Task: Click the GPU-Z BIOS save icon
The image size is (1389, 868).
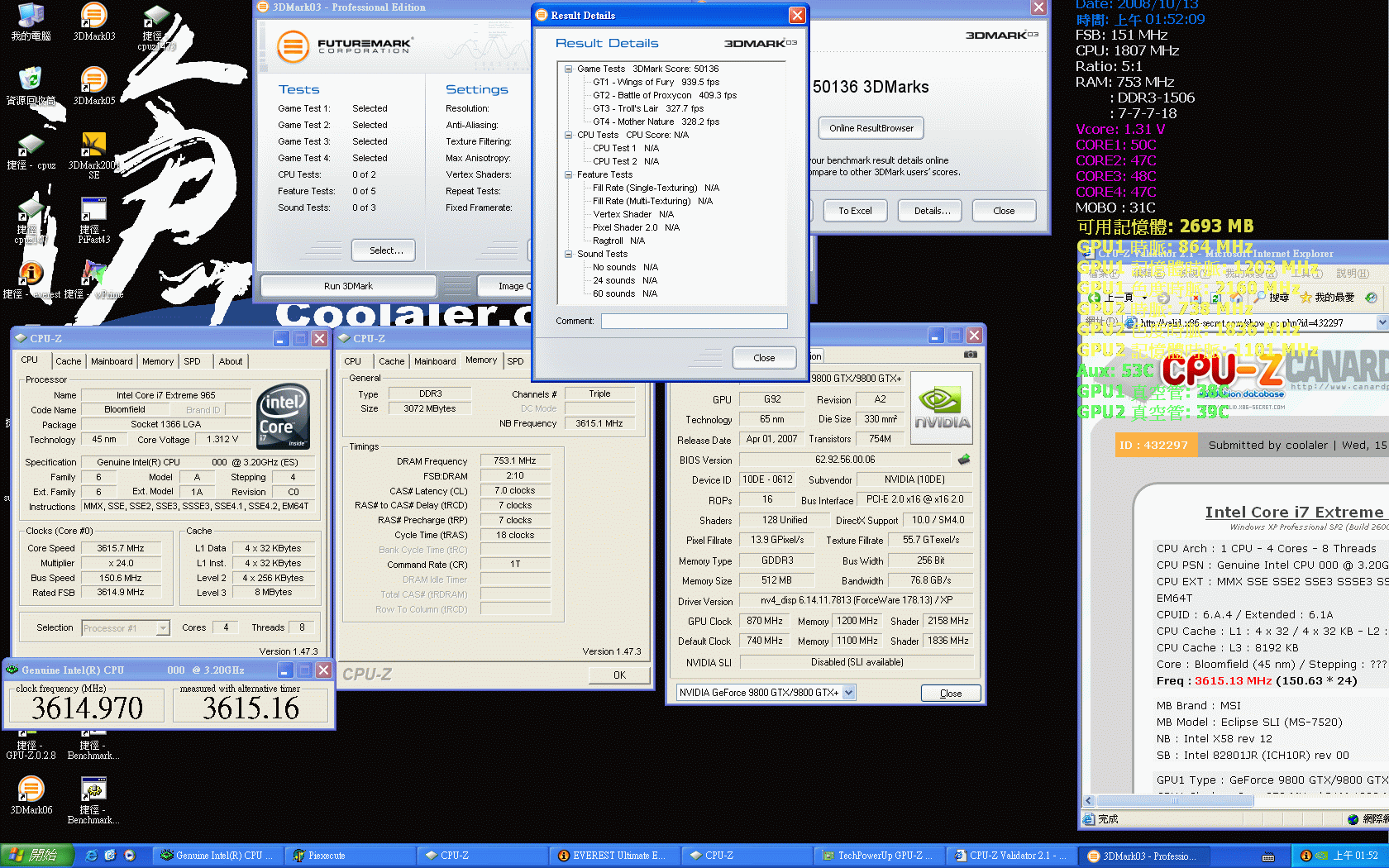Action: click(x=964, y=459)
